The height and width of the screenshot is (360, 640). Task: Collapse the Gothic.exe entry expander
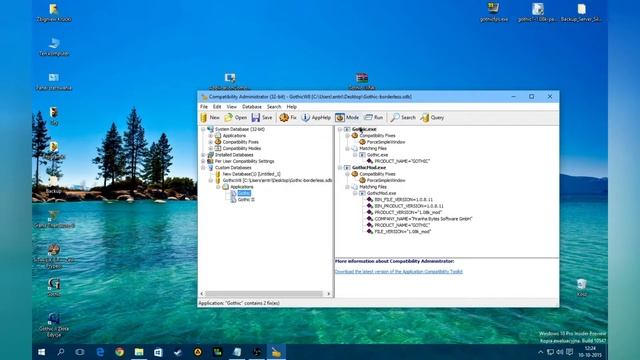tap(340, 129)
